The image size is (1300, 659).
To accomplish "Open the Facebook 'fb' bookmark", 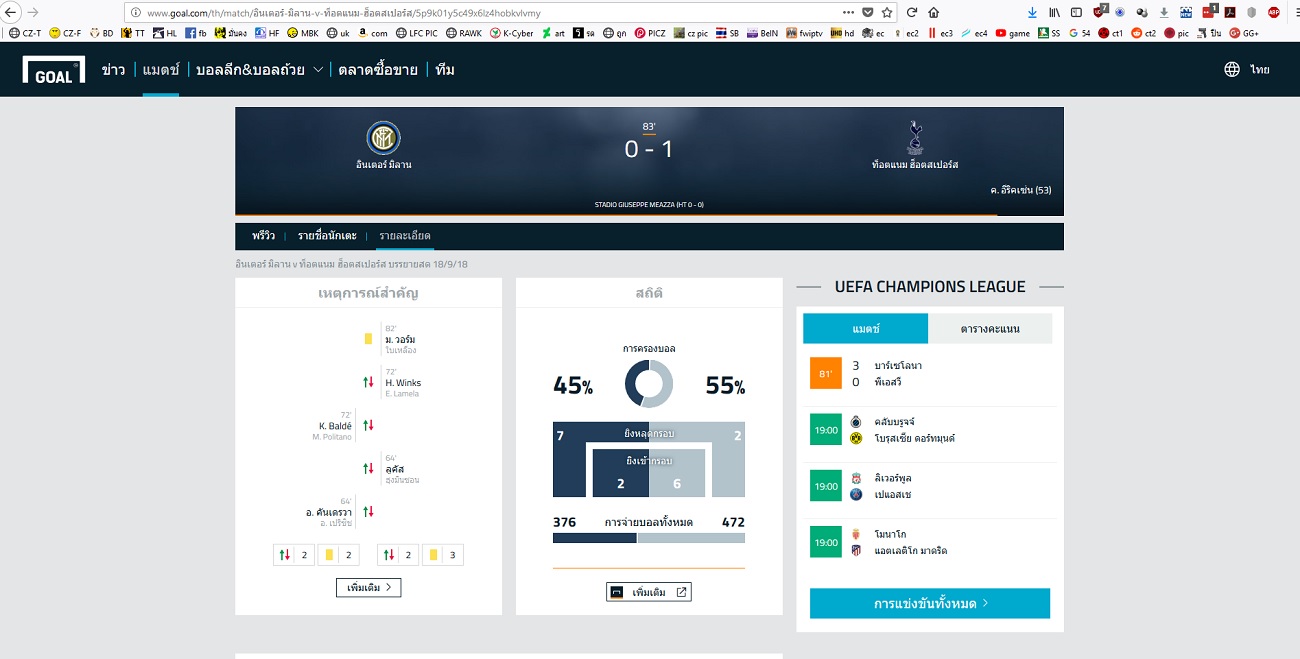I will tap(196, 33).
